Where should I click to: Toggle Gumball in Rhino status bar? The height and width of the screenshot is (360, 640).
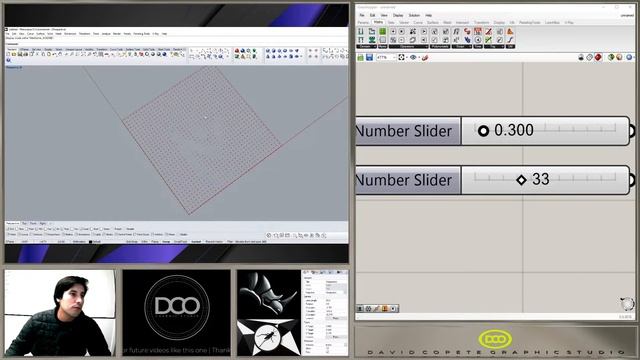click(x=196, y=242)
